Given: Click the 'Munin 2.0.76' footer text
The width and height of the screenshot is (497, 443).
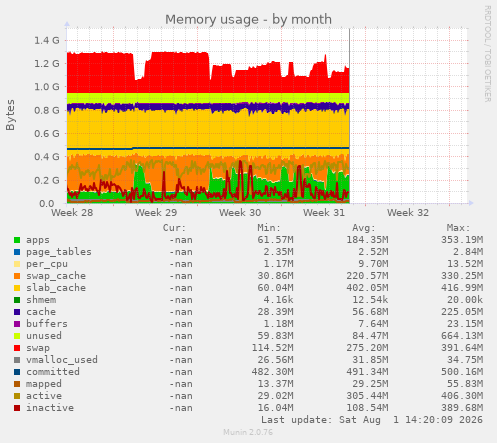Looking at the screenshot, I should click(248, 432).
